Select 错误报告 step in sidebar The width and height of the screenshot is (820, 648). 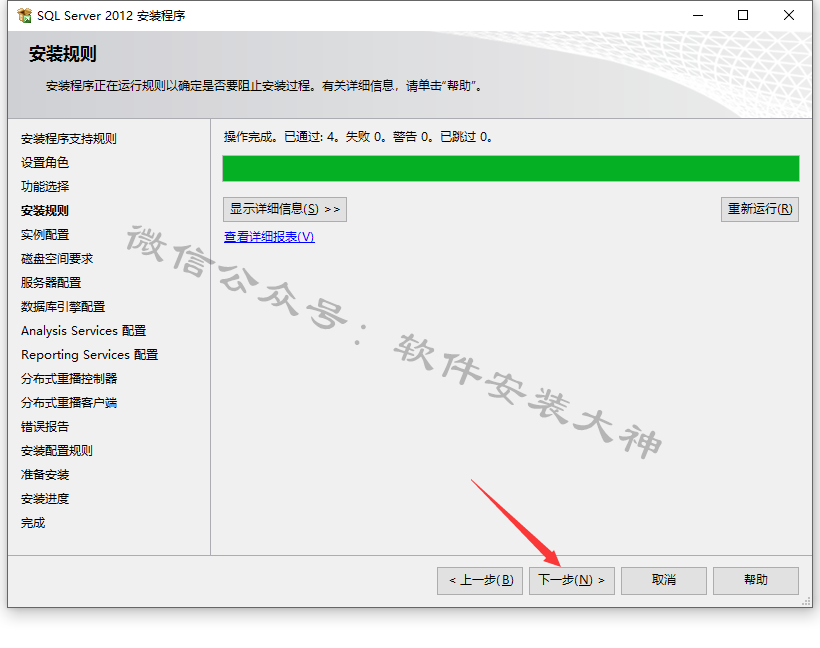point(45,427)
